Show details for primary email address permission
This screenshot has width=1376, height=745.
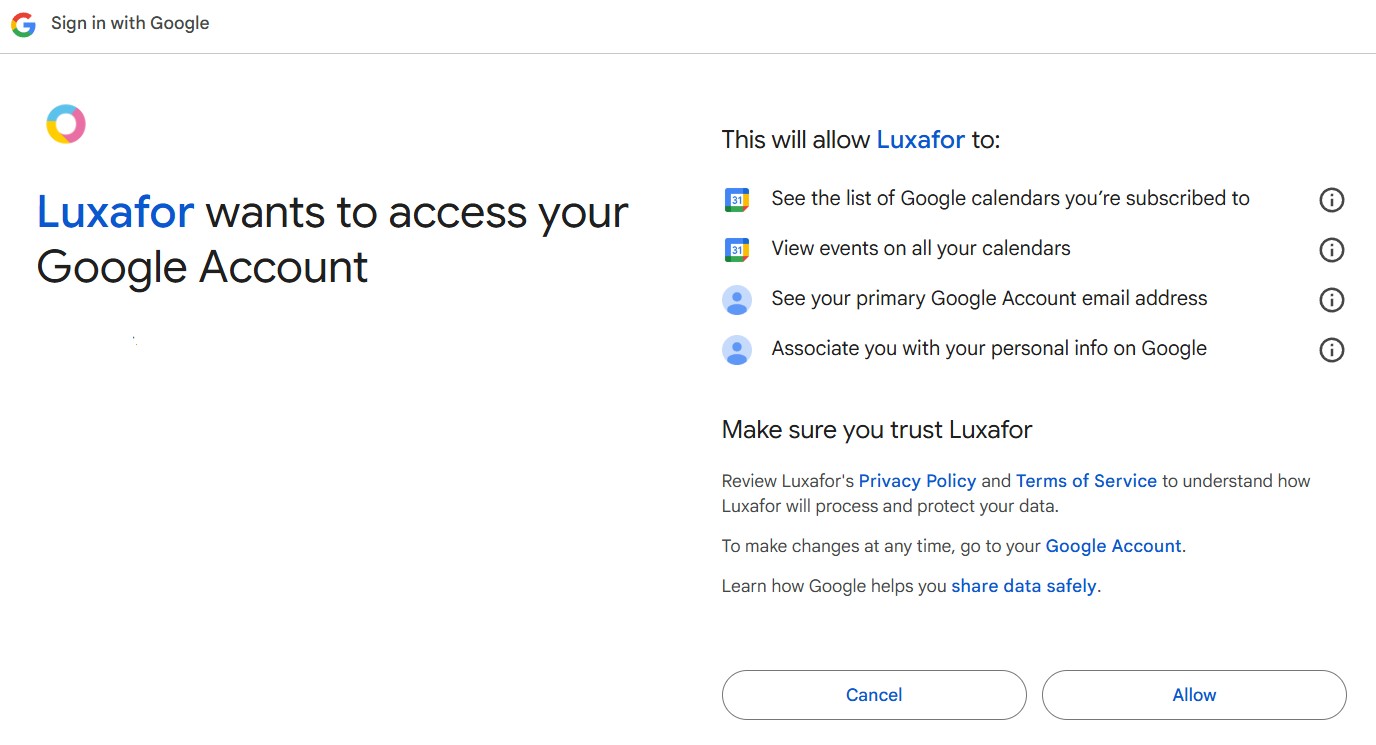(1332, 300)
